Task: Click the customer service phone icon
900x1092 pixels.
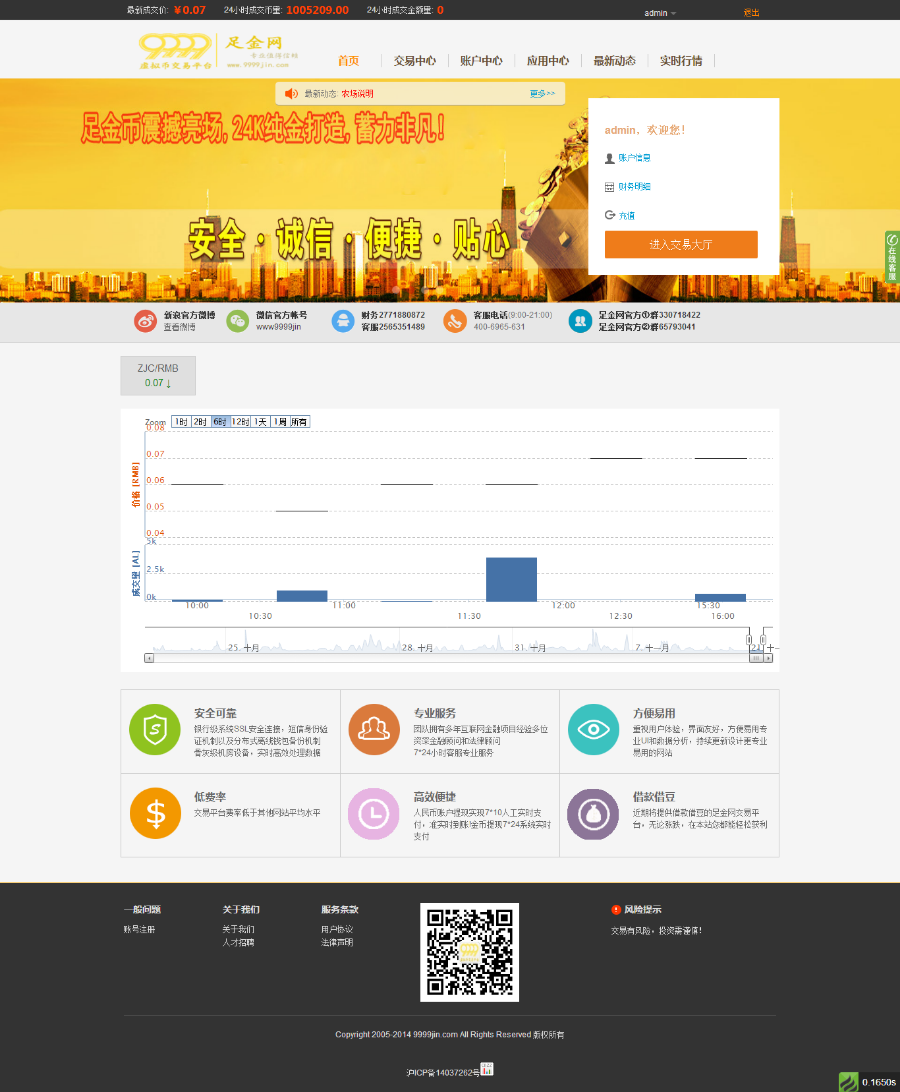Action: point(455,321)
